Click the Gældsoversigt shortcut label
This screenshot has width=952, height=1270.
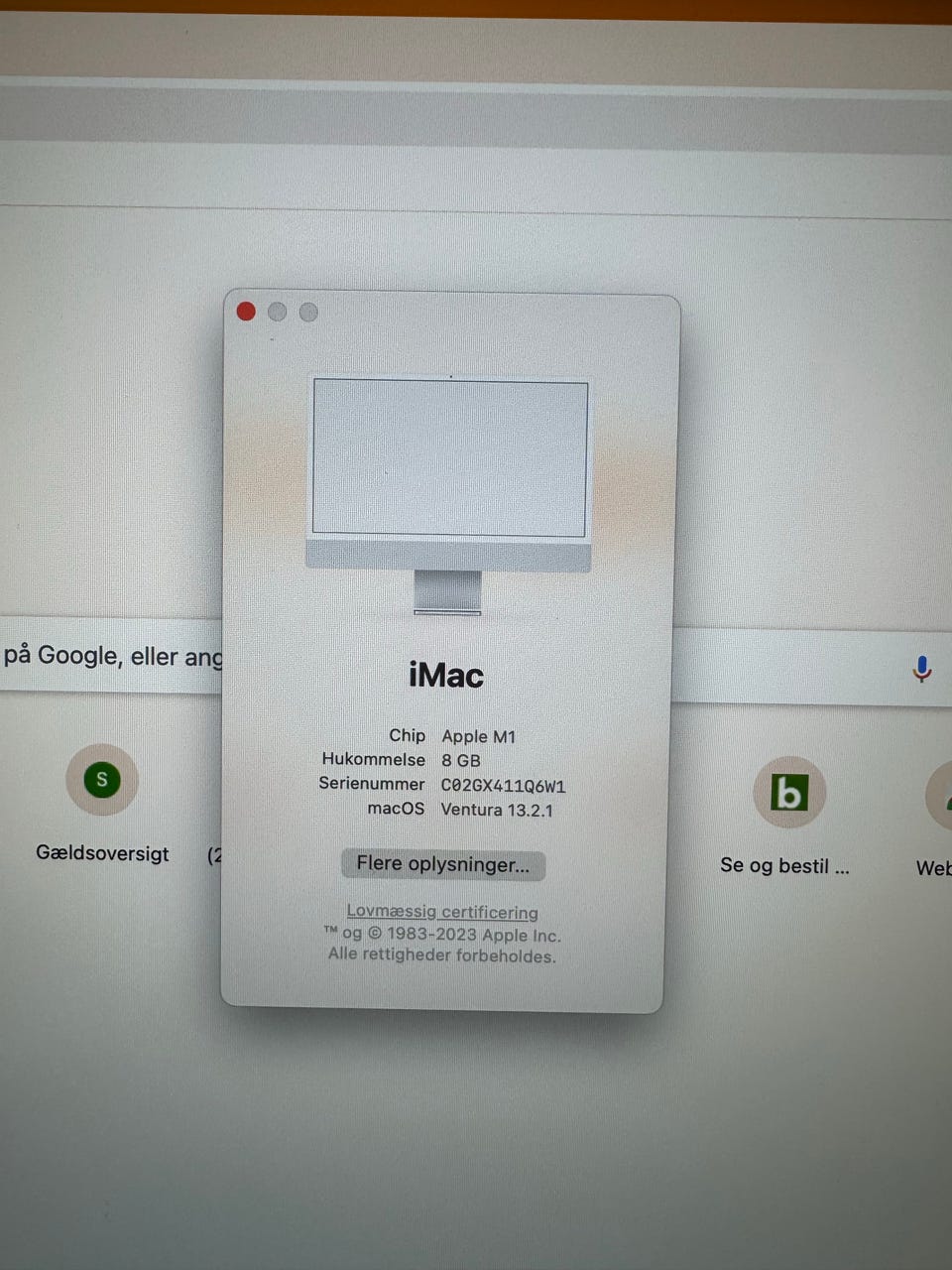(x=102, y=853)
